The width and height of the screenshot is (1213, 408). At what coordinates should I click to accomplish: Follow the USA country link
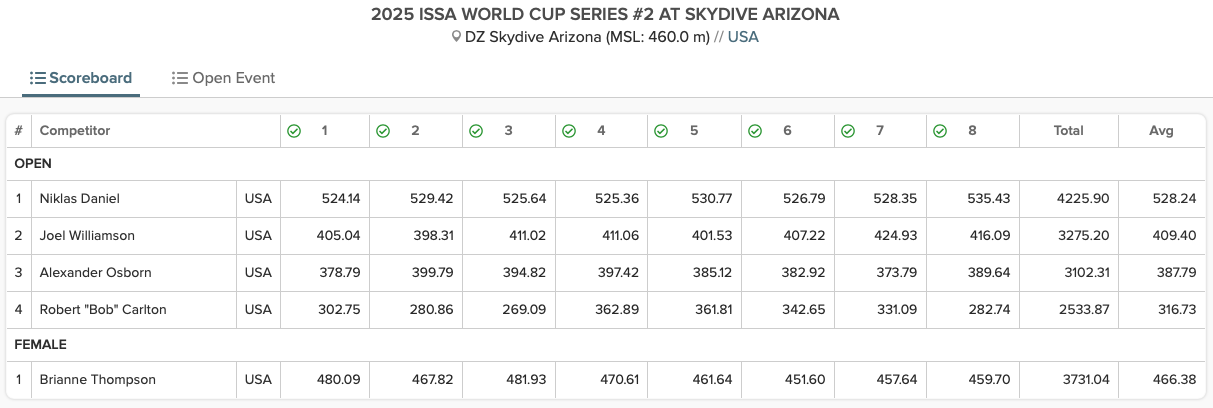point(743,37)
